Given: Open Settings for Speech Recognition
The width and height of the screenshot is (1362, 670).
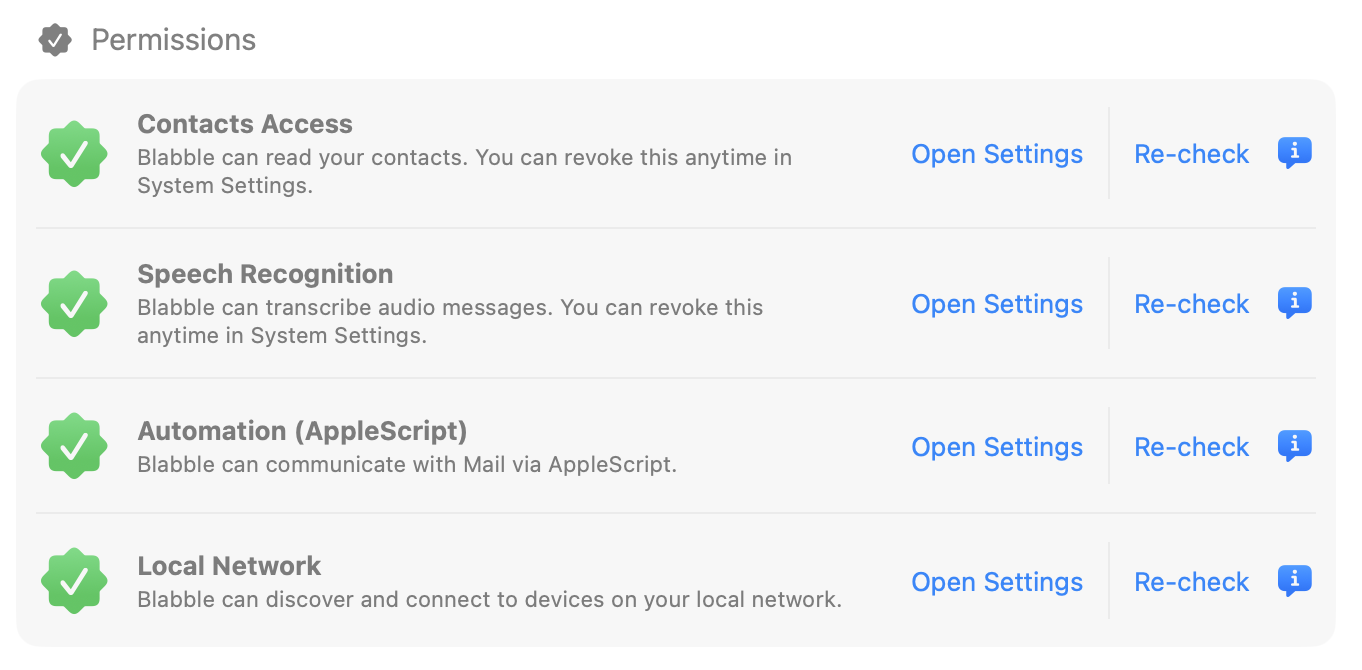Looking at the screenshot, I should pos(996,304).
